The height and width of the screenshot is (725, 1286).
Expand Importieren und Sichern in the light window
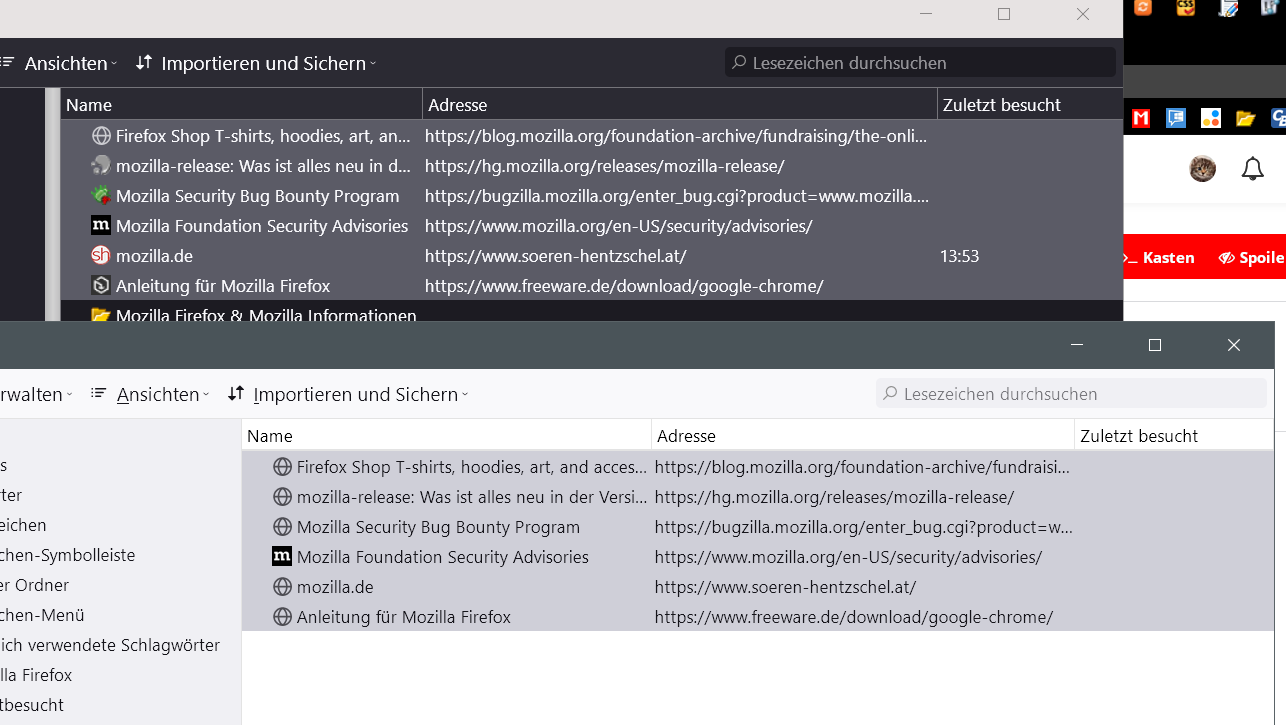(x=355, y=394)
